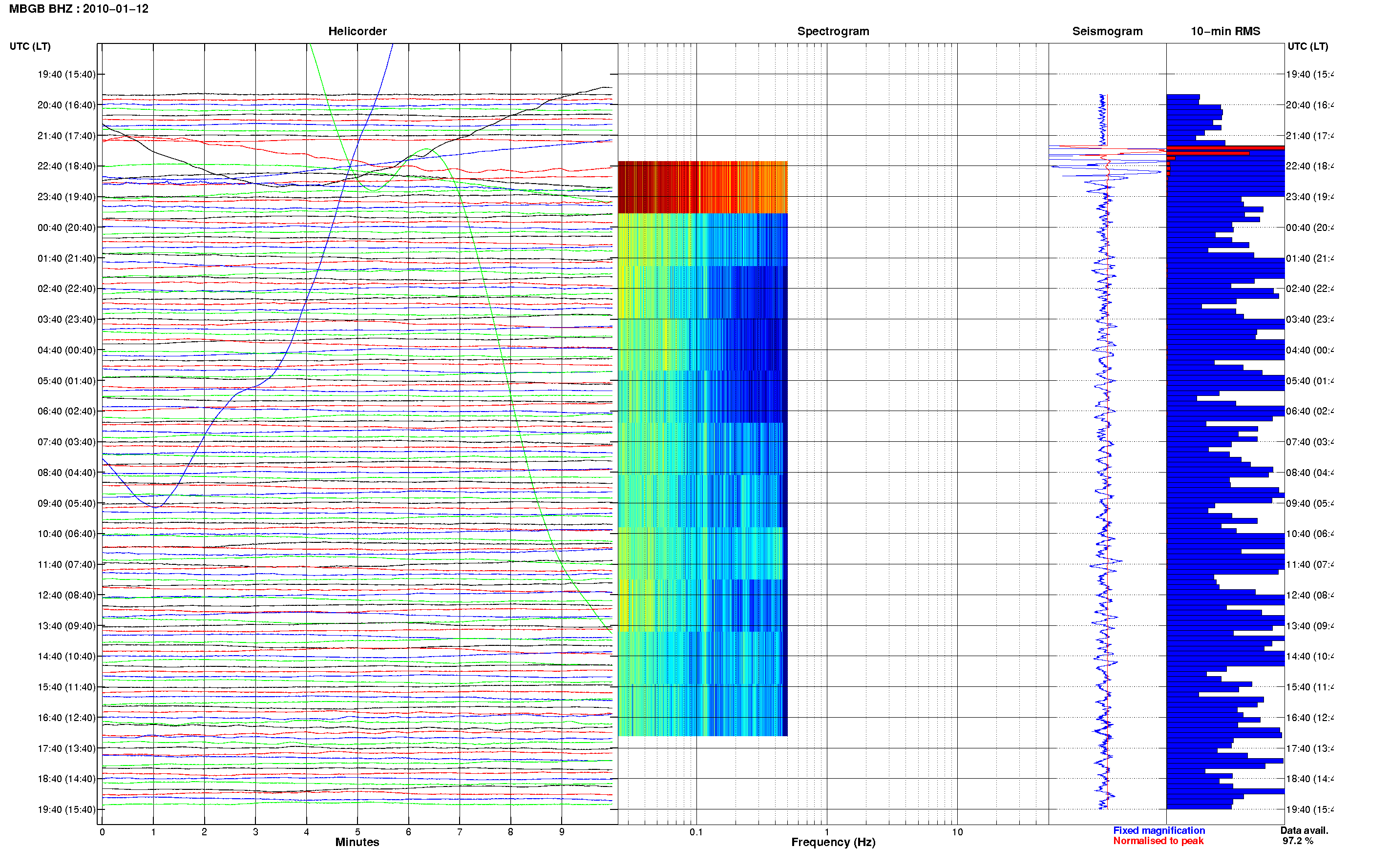Click the top-left '19:40 (15:40)' time label
1389x868 pixels.
(66, 75)
